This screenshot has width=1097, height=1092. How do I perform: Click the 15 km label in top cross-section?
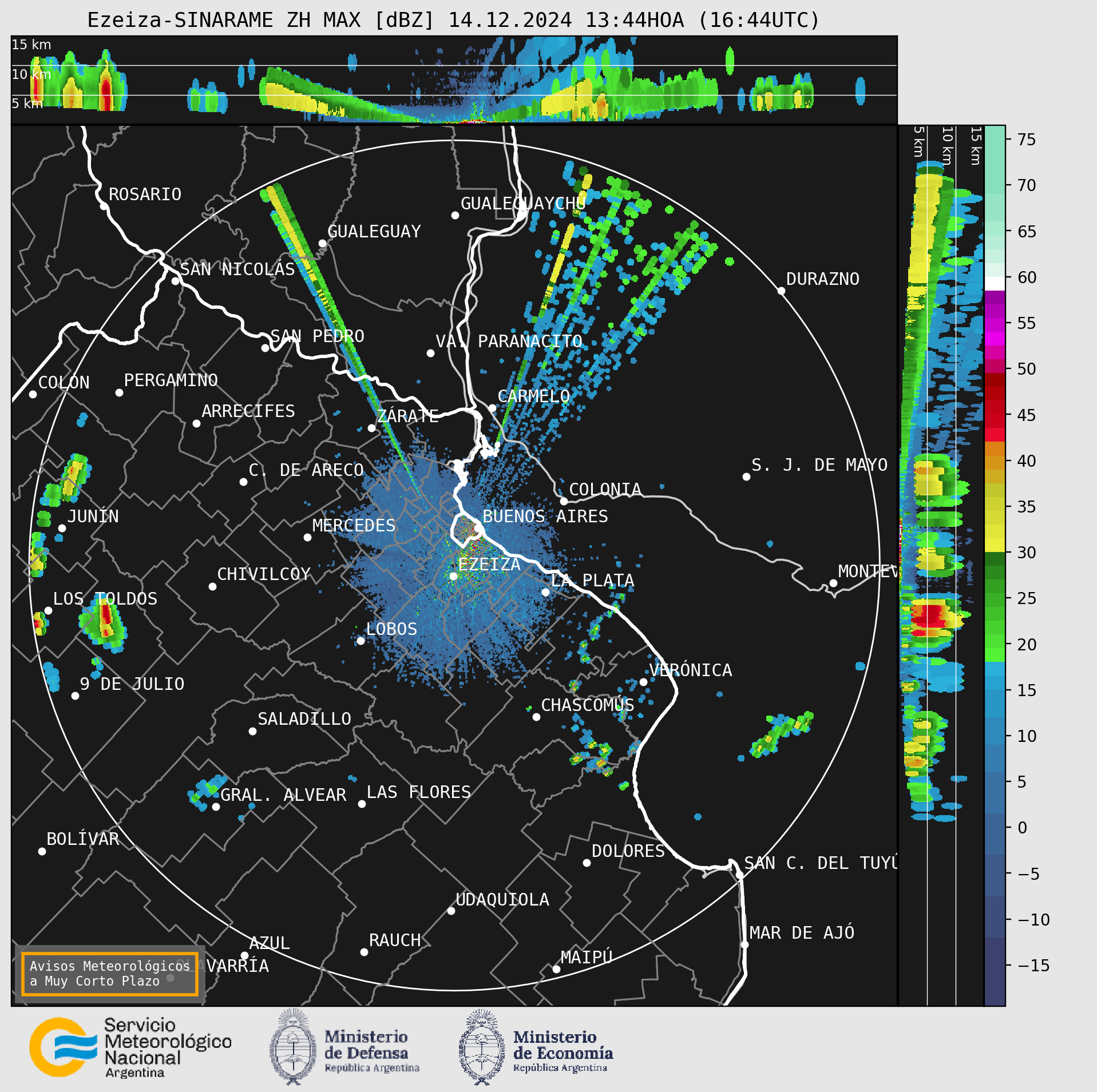click(x=31, y=45)
